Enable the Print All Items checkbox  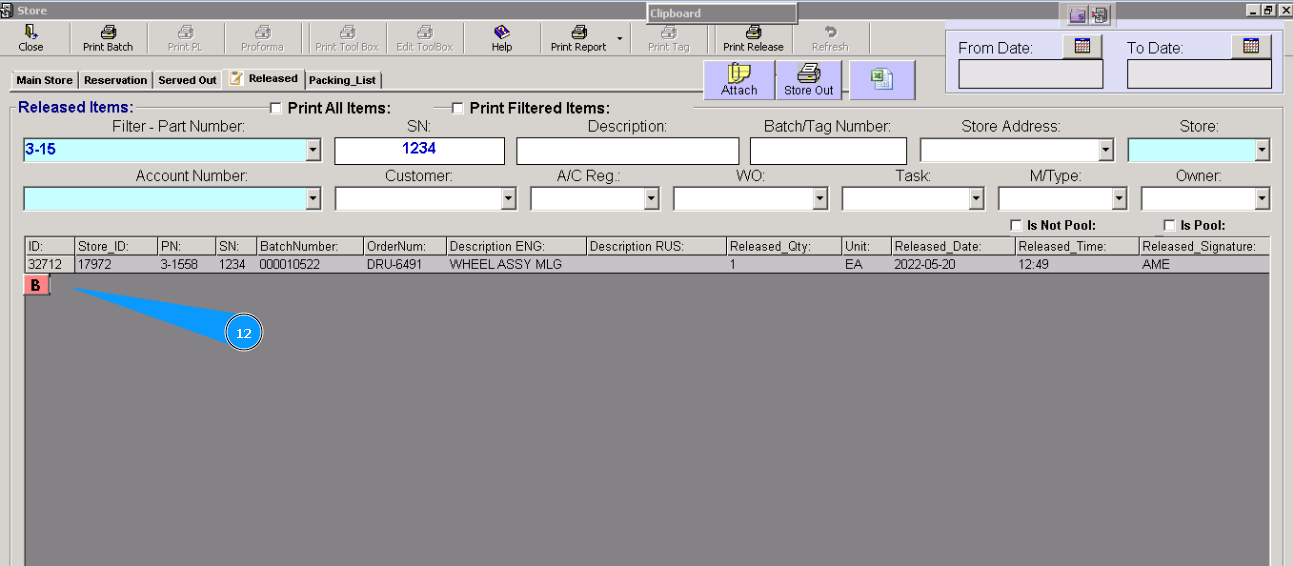[277, 108]
